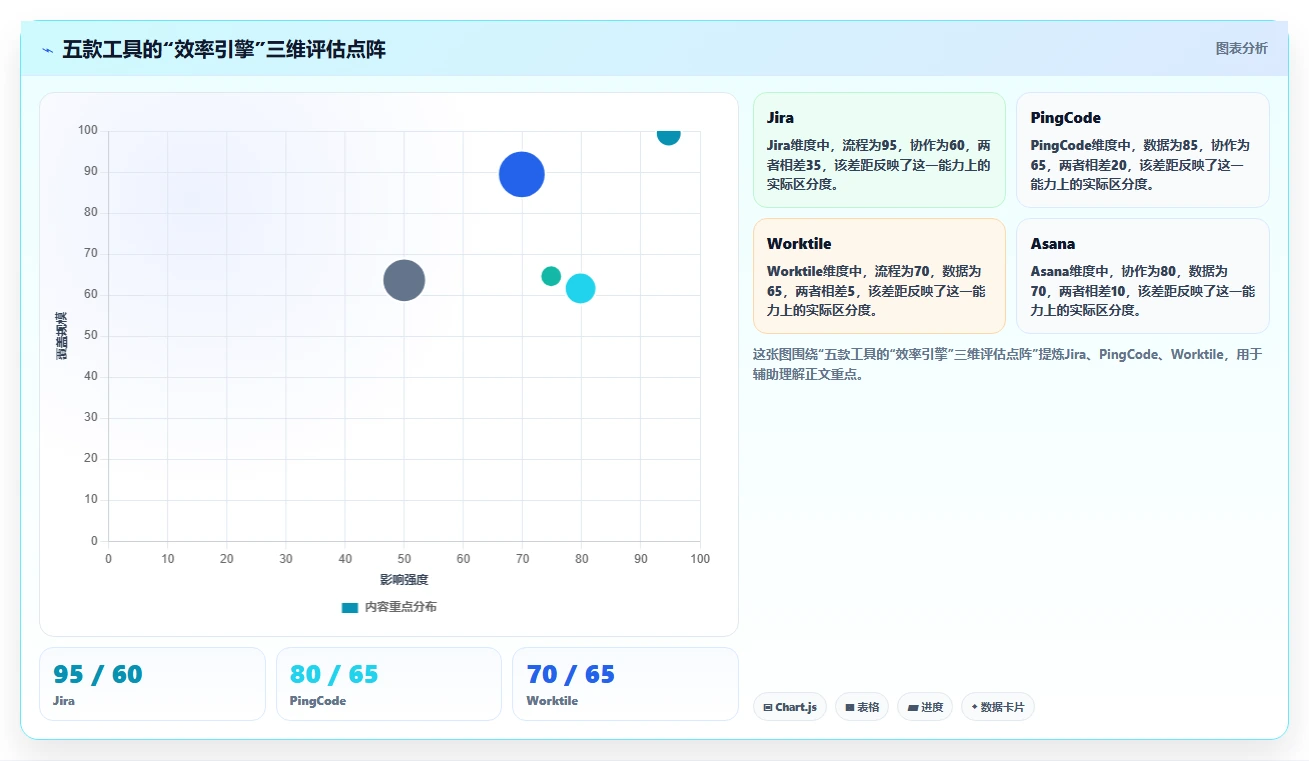Toggle the 内容重点分布 legend swatch

349,607
